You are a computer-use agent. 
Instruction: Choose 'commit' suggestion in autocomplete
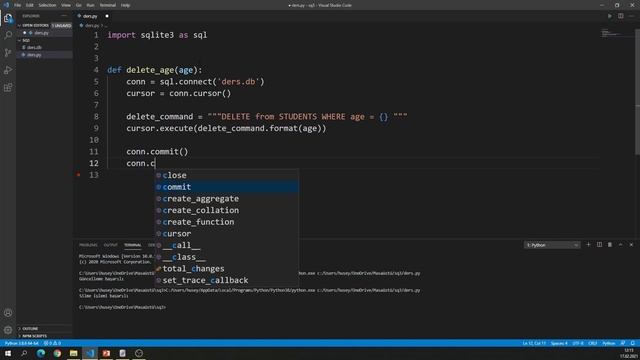pos(227,187)
